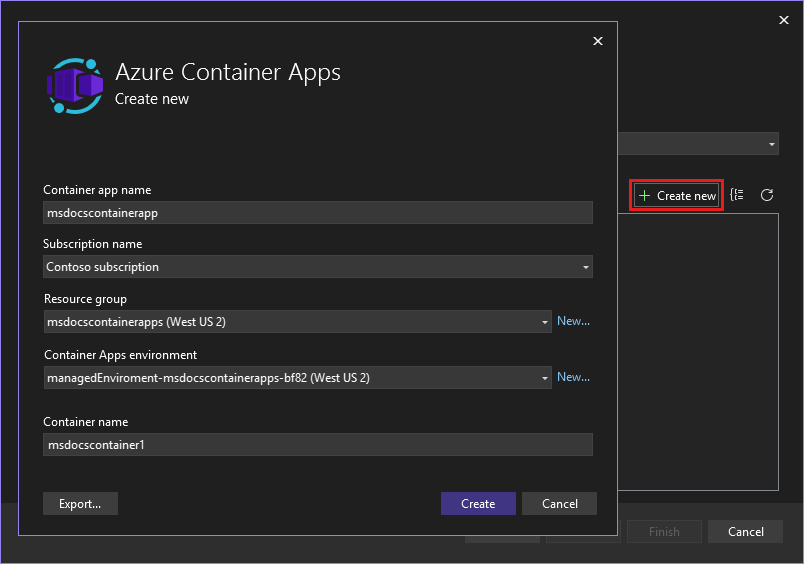Click the purple Create button

(x=478, y=503)
